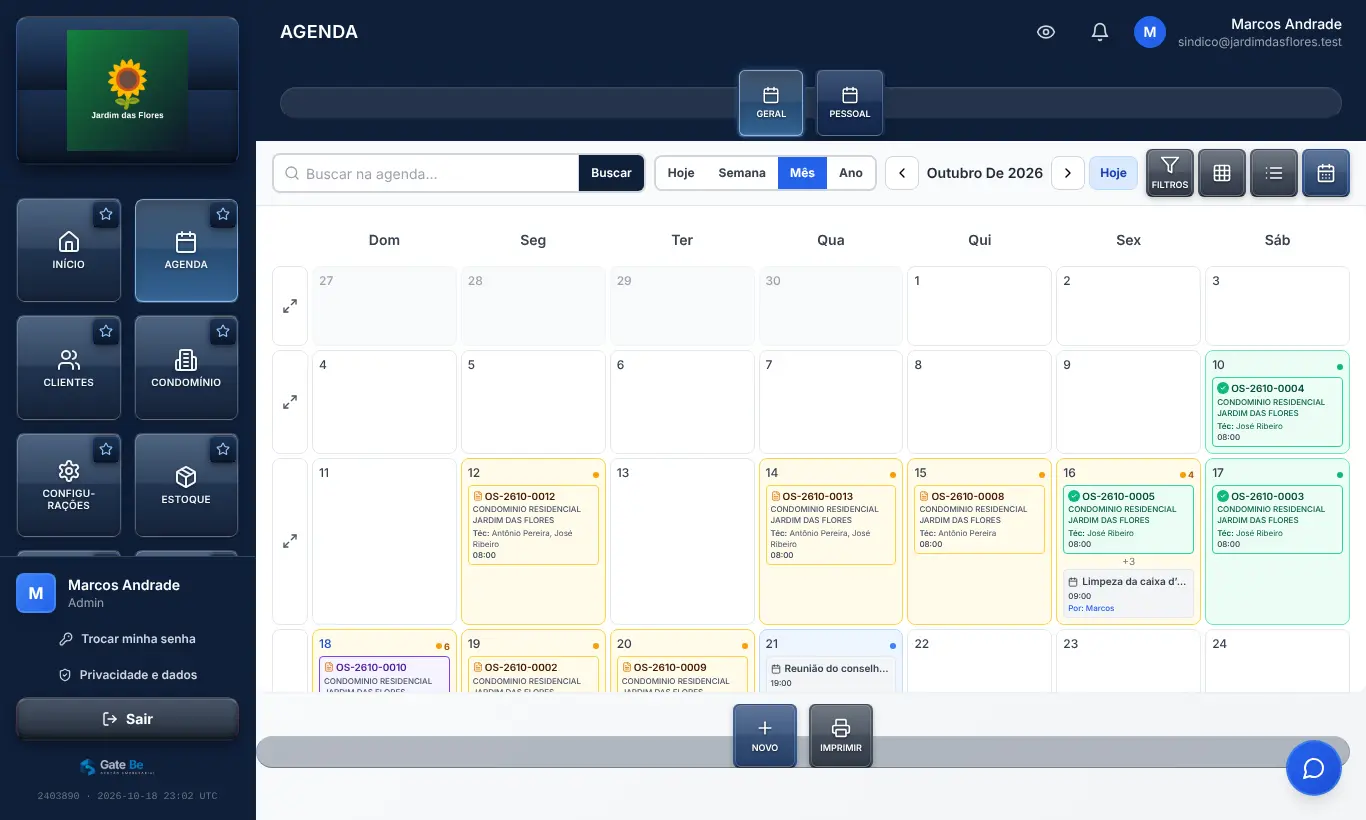Open work order OS-2610-0002
1366x820 pixels.
pyautogui.click(x=533, y=674)
